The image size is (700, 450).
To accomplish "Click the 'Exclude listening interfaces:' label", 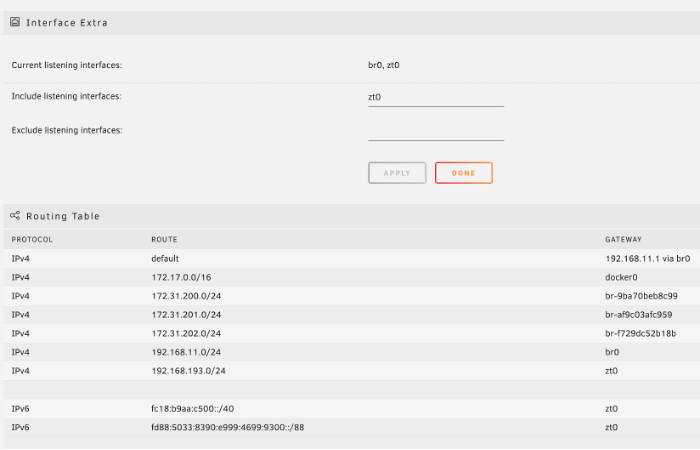I will [x=67, y=130].
